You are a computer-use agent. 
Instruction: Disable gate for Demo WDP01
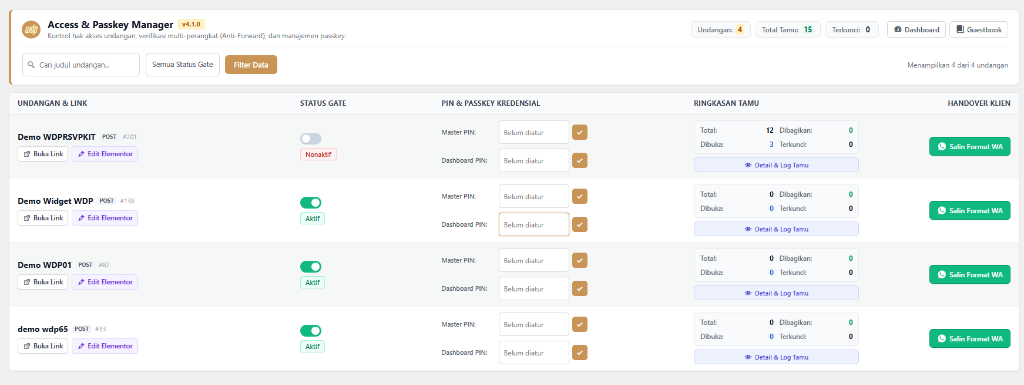[311, 267]
